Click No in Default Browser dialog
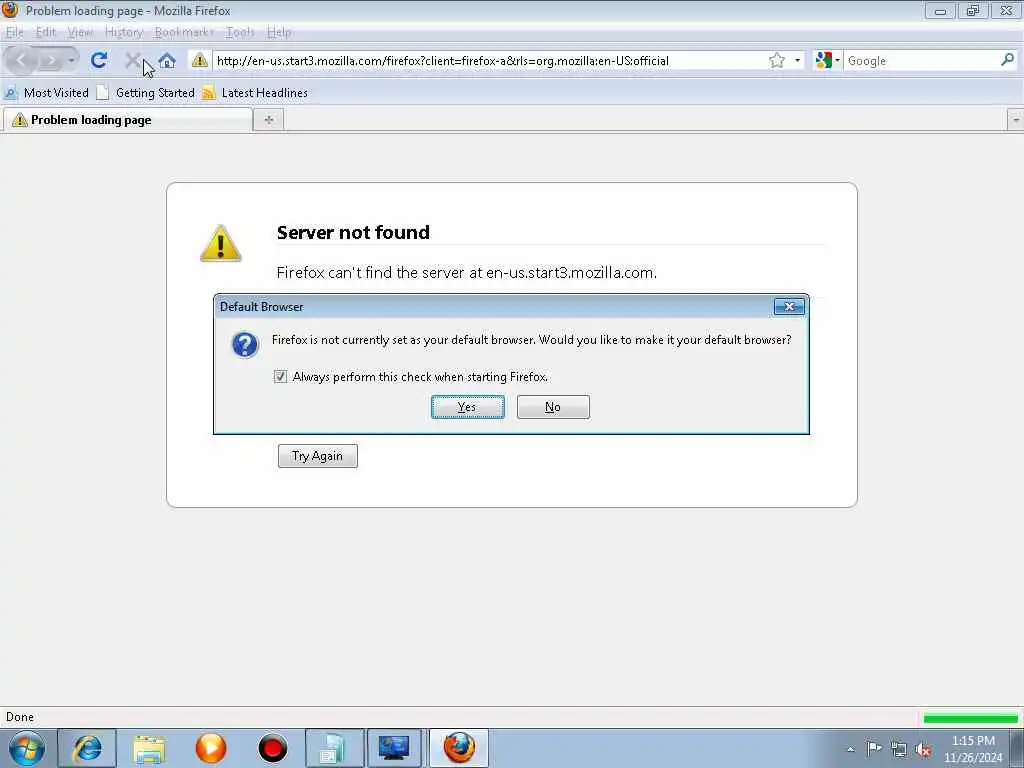1024x768 pixels. pos(553,407)
